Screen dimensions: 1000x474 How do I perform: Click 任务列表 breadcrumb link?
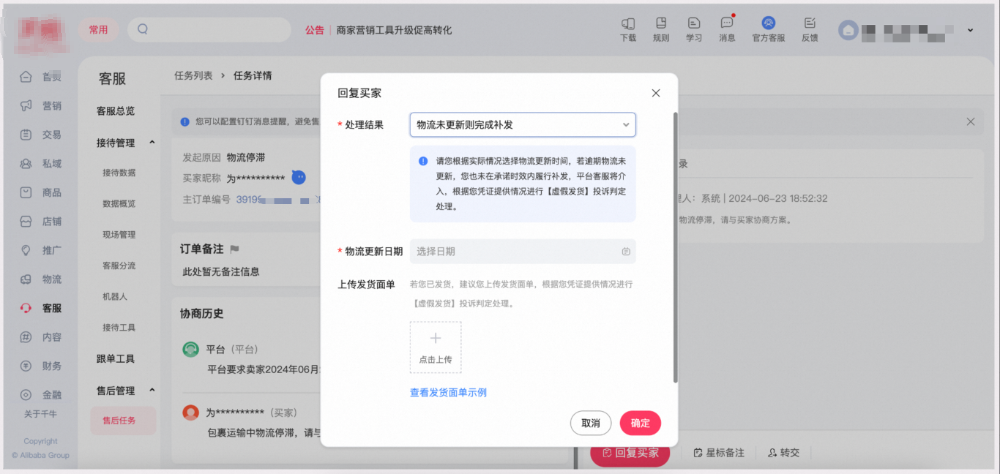coord(193,75)
